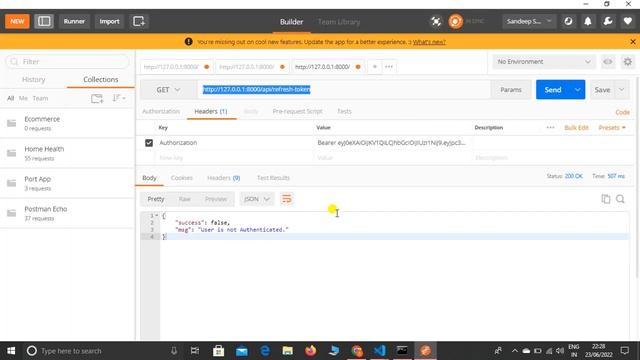Screen dimensions: 640x360
Task: Expand the Save button dropdown arrow
Action: [x=621, y=90]
